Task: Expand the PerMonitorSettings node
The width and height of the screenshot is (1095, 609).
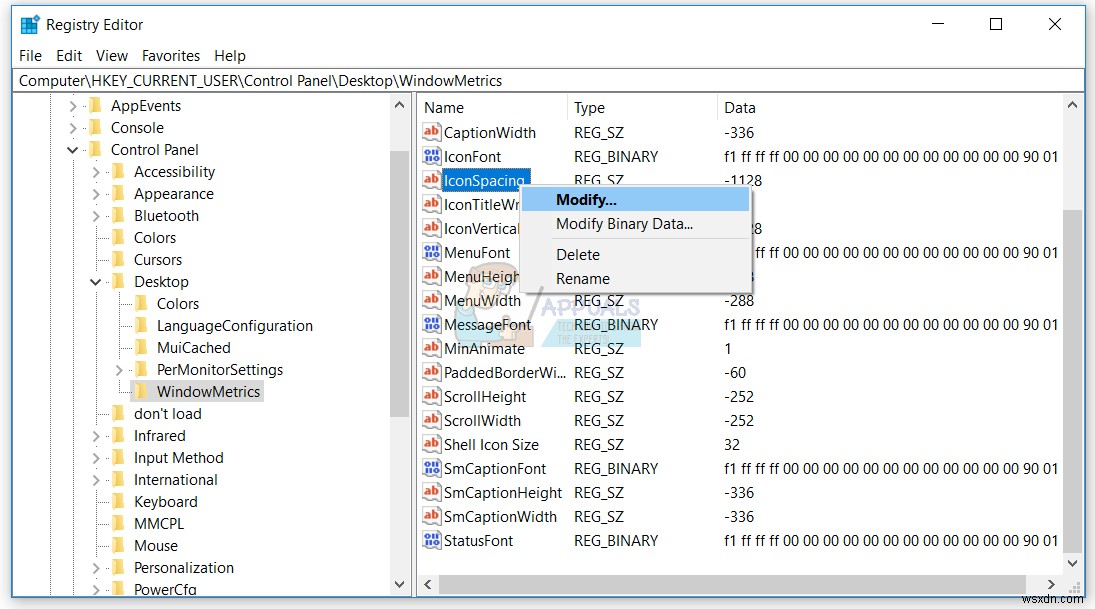Action: 118,369
